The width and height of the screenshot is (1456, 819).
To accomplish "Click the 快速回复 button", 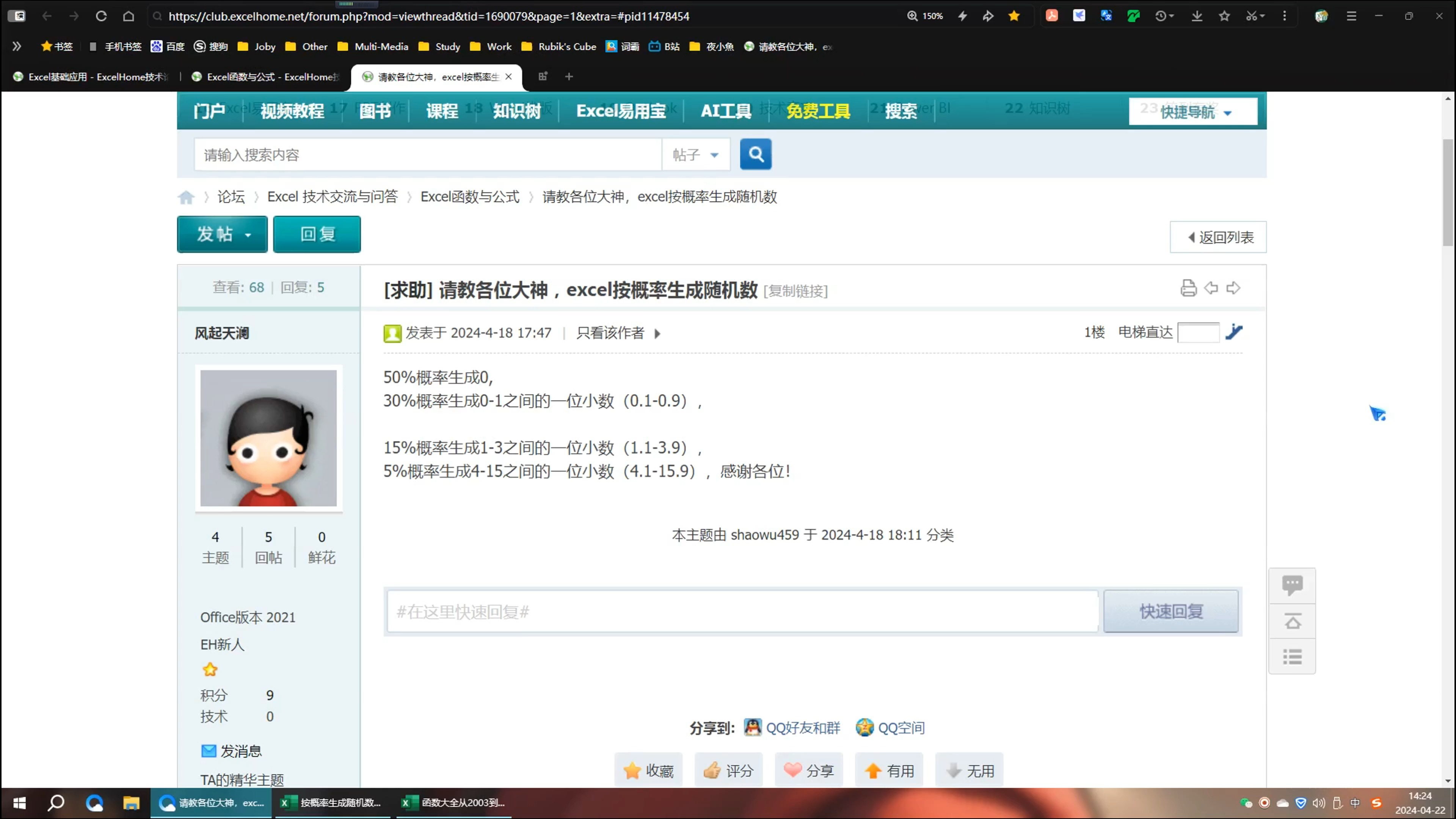I will pos(1170,612).
